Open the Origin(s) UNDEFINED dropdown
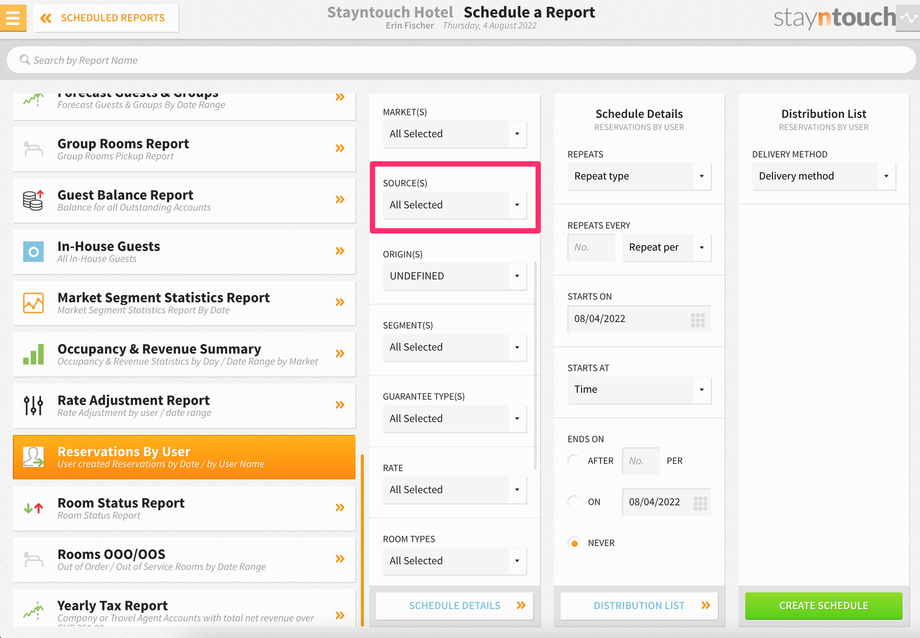The width and height of the screenshot is (920, 638). pos(455,276)
